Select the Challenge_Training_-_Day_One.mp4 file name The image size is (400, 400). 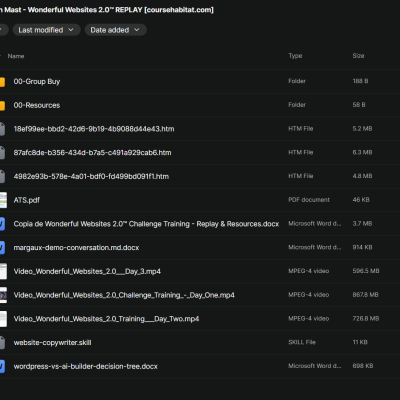(124, 295)
